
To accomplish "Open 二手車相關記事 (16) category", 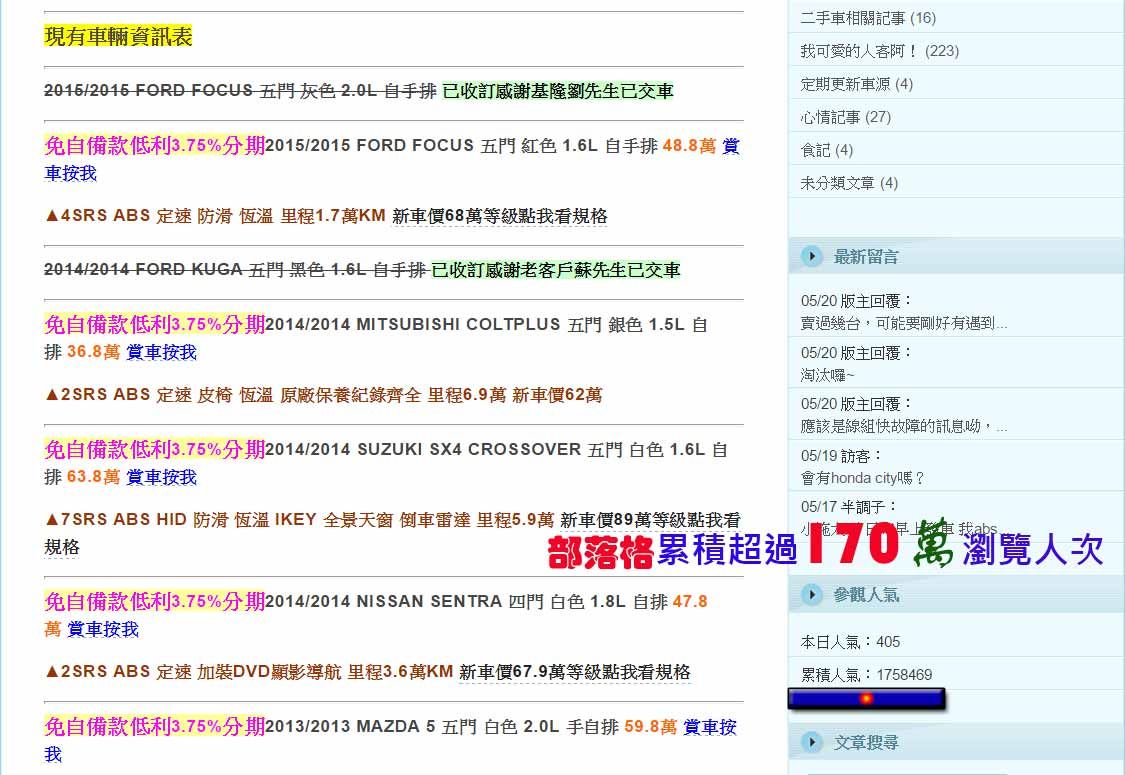I will [x=868, y=18].
